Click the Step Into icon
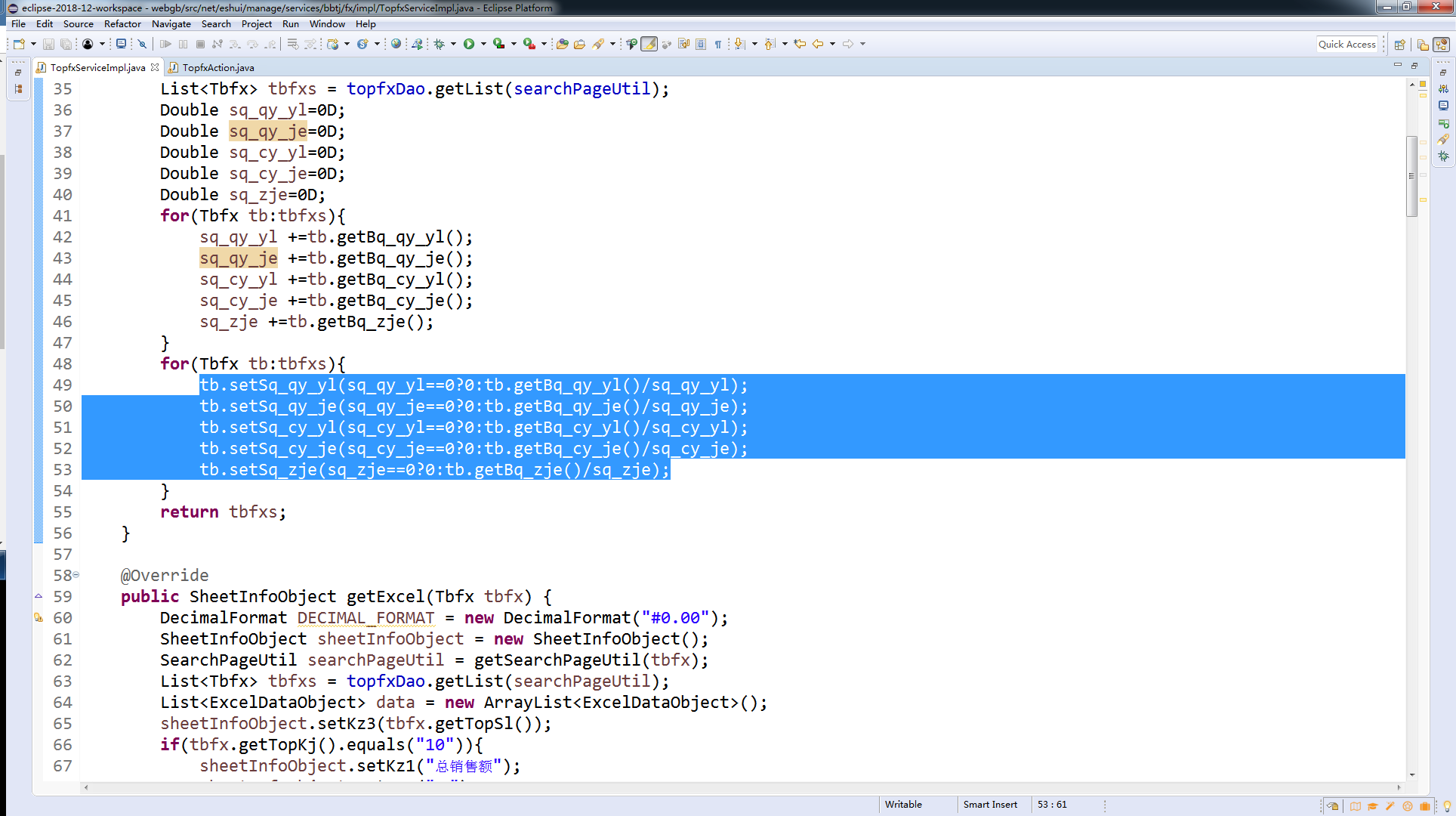The height and width of the screenshot is (816, 1456). click(235, 44)
